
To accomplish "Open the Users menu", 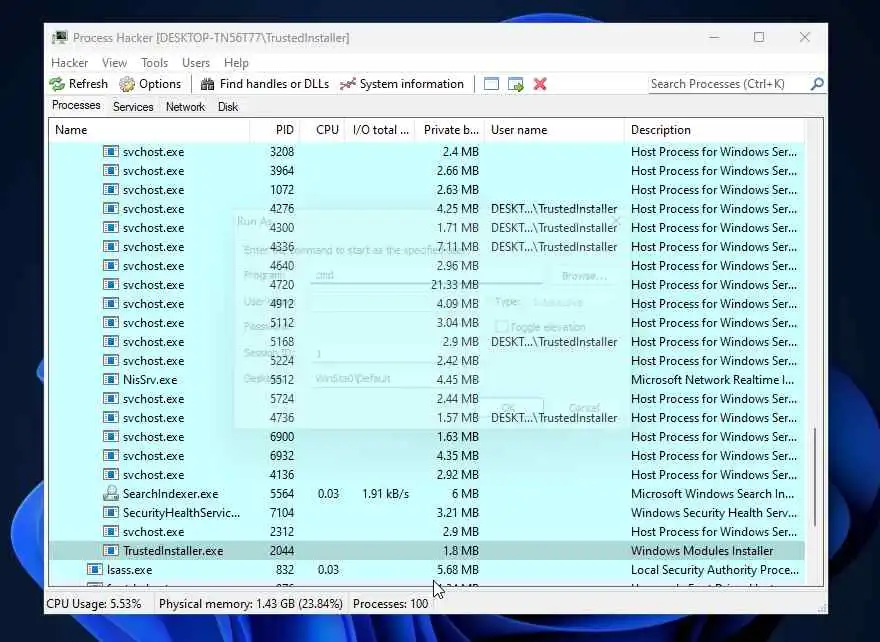I will coord(196,63).
